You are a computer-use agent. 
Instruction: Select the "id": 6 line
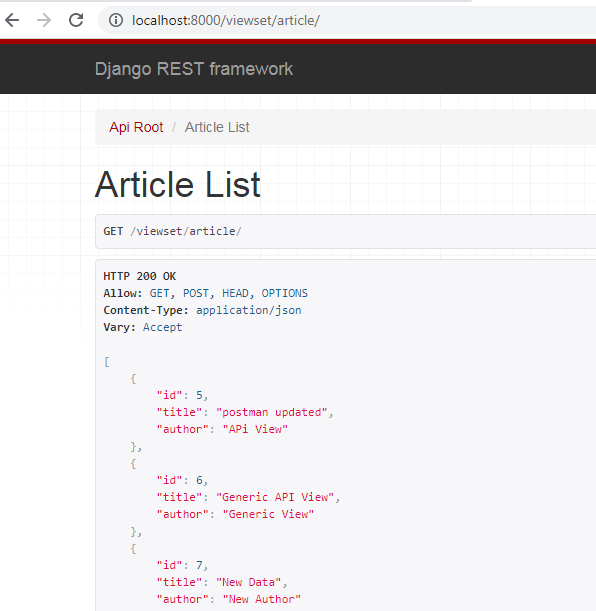(x=182, y=480)
